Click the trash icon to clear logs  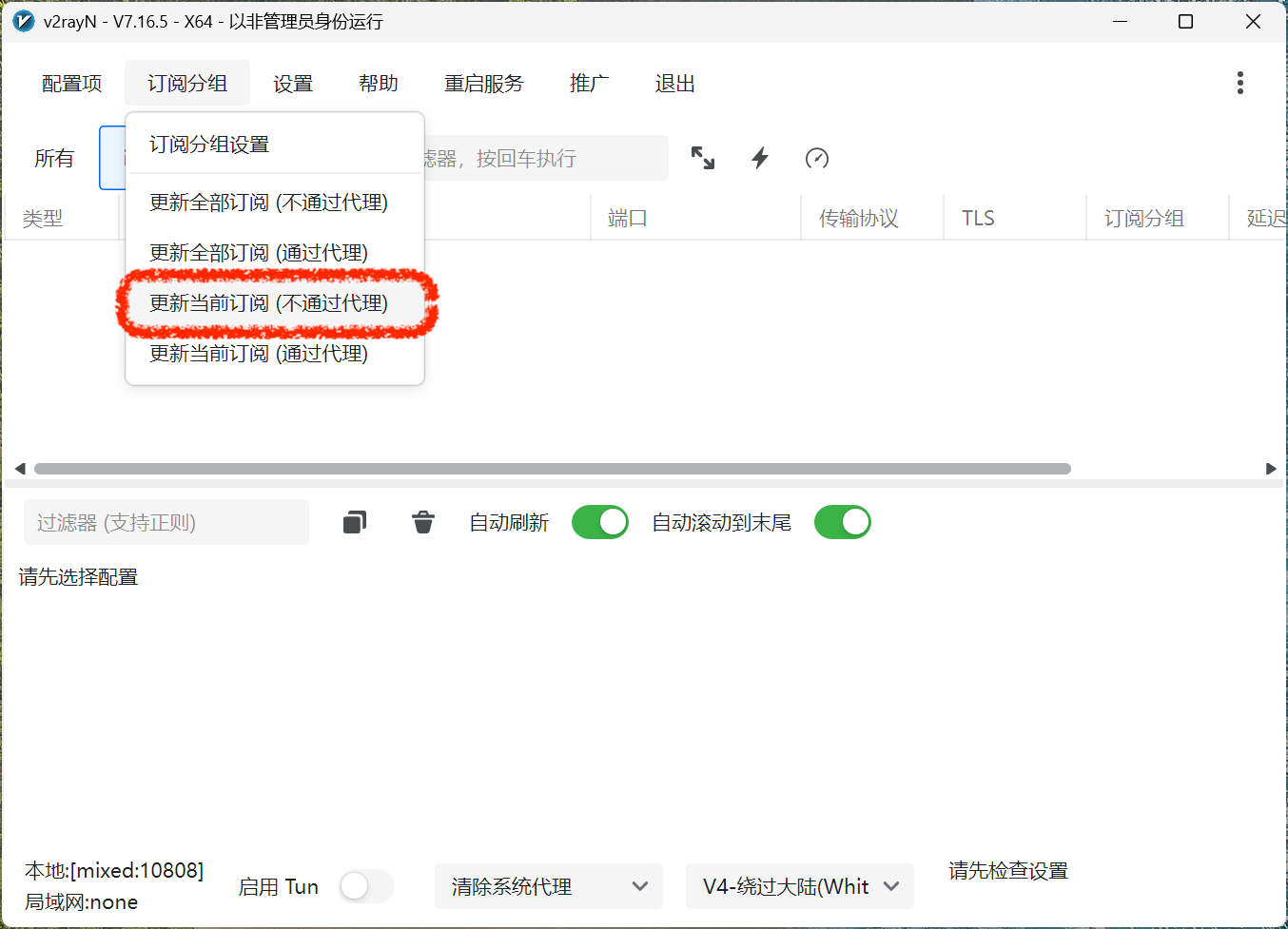tap(422, 521)
